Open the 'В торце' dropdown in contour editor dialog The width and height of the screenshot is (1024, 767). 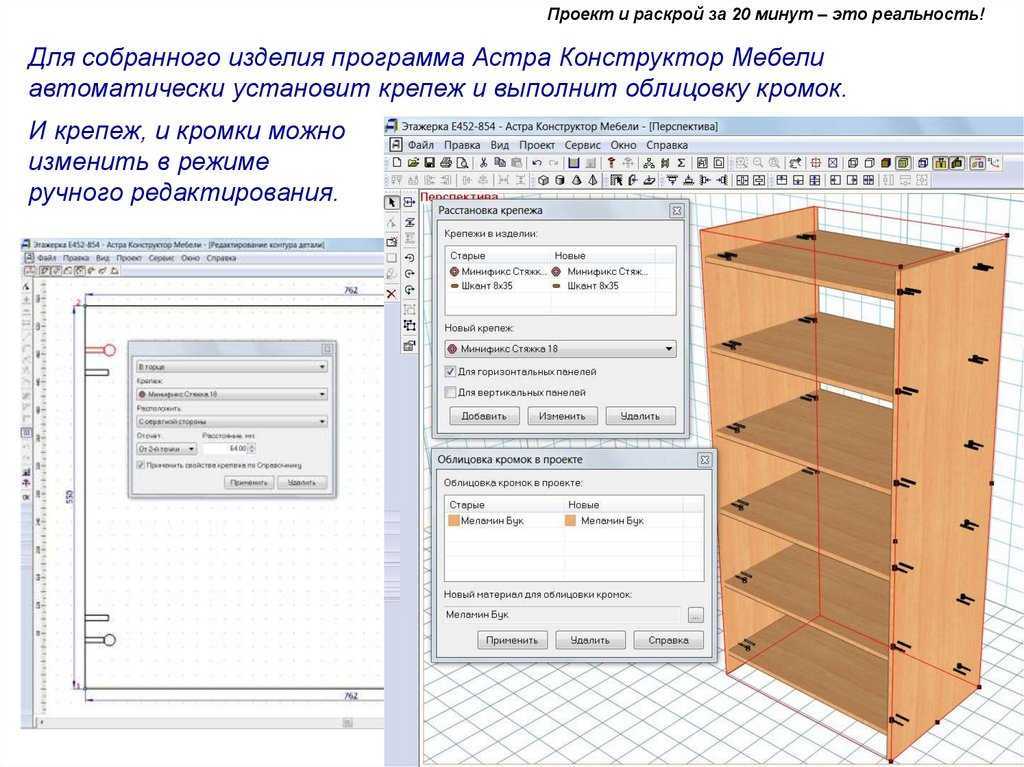click(232, 367)
